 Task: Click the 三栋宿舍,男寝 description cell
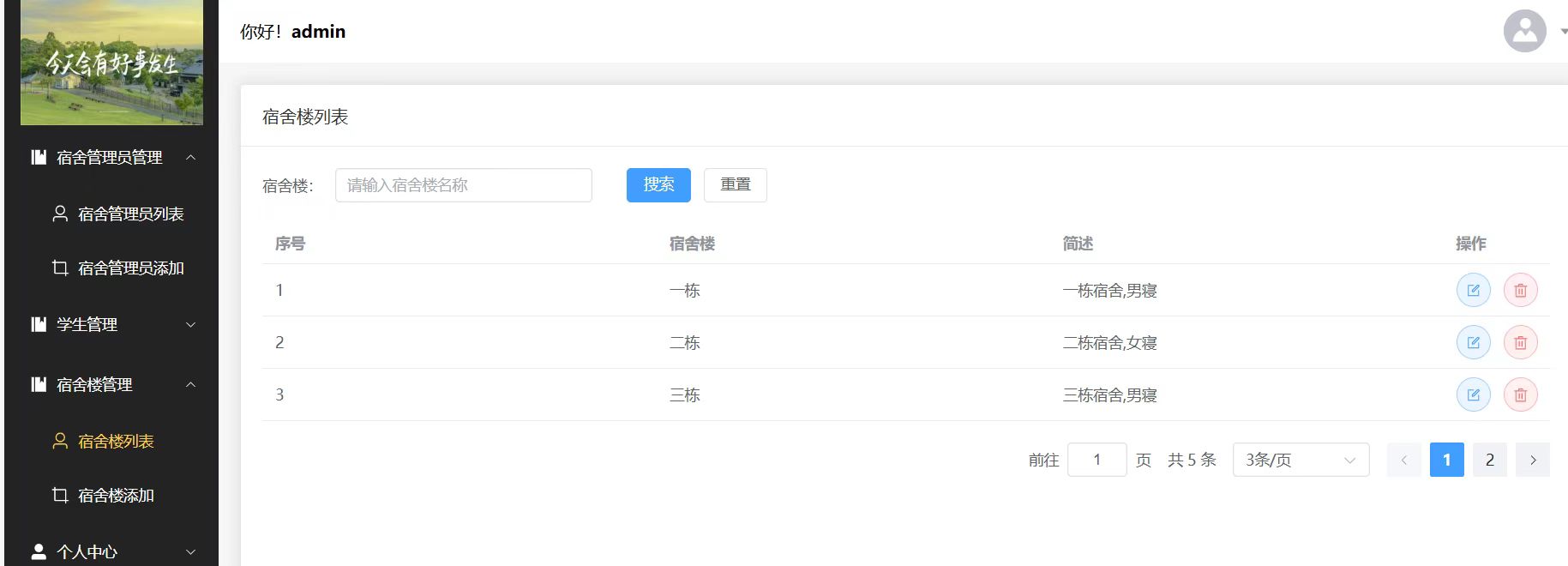[x=1110, y=395]
